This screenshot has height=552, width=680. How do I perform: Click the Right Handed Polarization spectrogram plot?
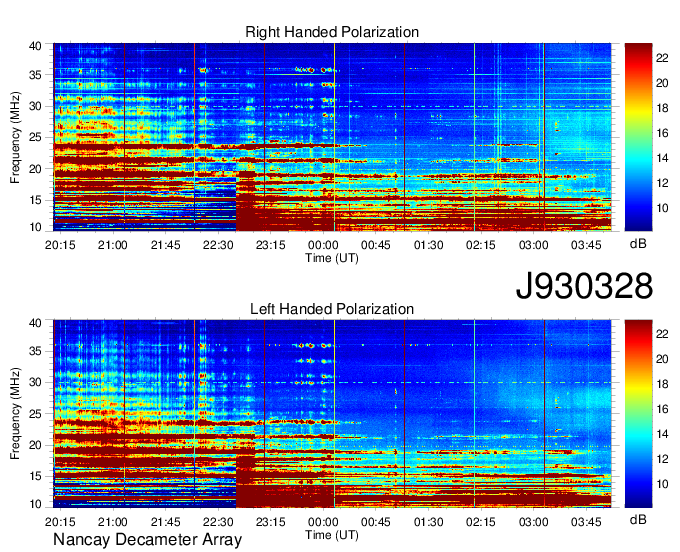tap(332, 137)
